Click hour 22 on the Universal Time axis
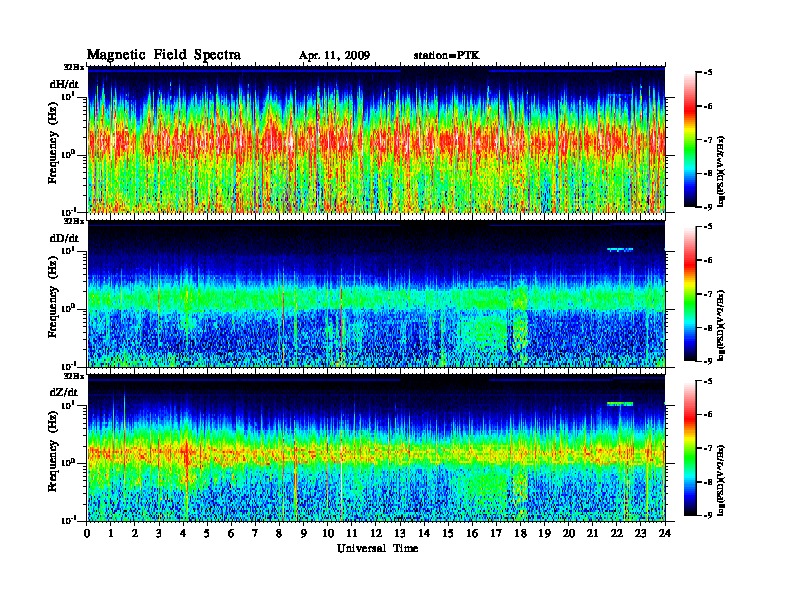 coord(617,534)
